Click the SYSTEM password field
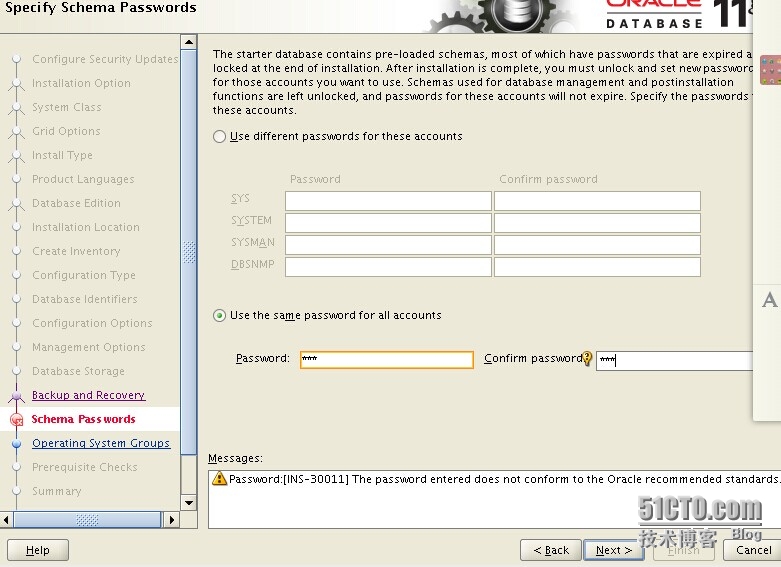Viewport: 781px width, 567px height. tap(388, 223)
